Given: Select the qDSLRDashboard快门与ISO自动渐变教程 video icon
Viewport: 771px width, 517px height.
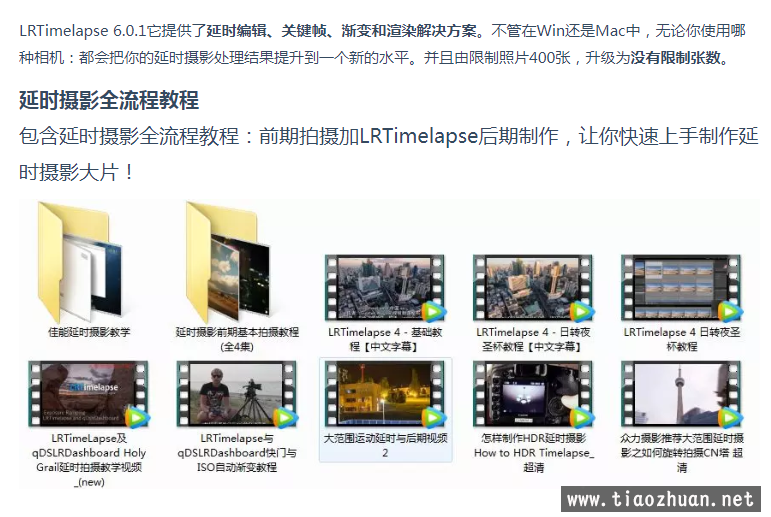Looking at the screenshot, I should click(237, 394).
